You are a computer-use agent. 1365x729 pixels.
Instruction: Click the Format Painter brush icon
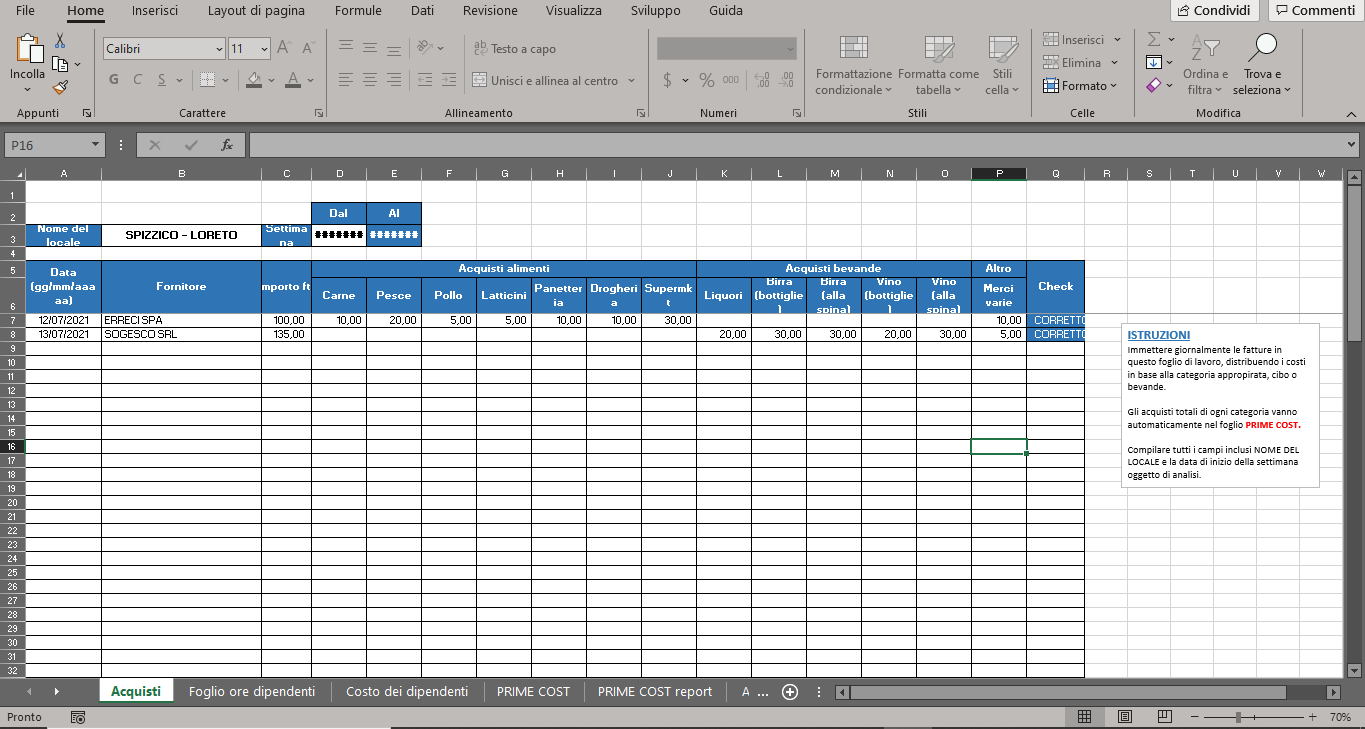tap(60, 88)
